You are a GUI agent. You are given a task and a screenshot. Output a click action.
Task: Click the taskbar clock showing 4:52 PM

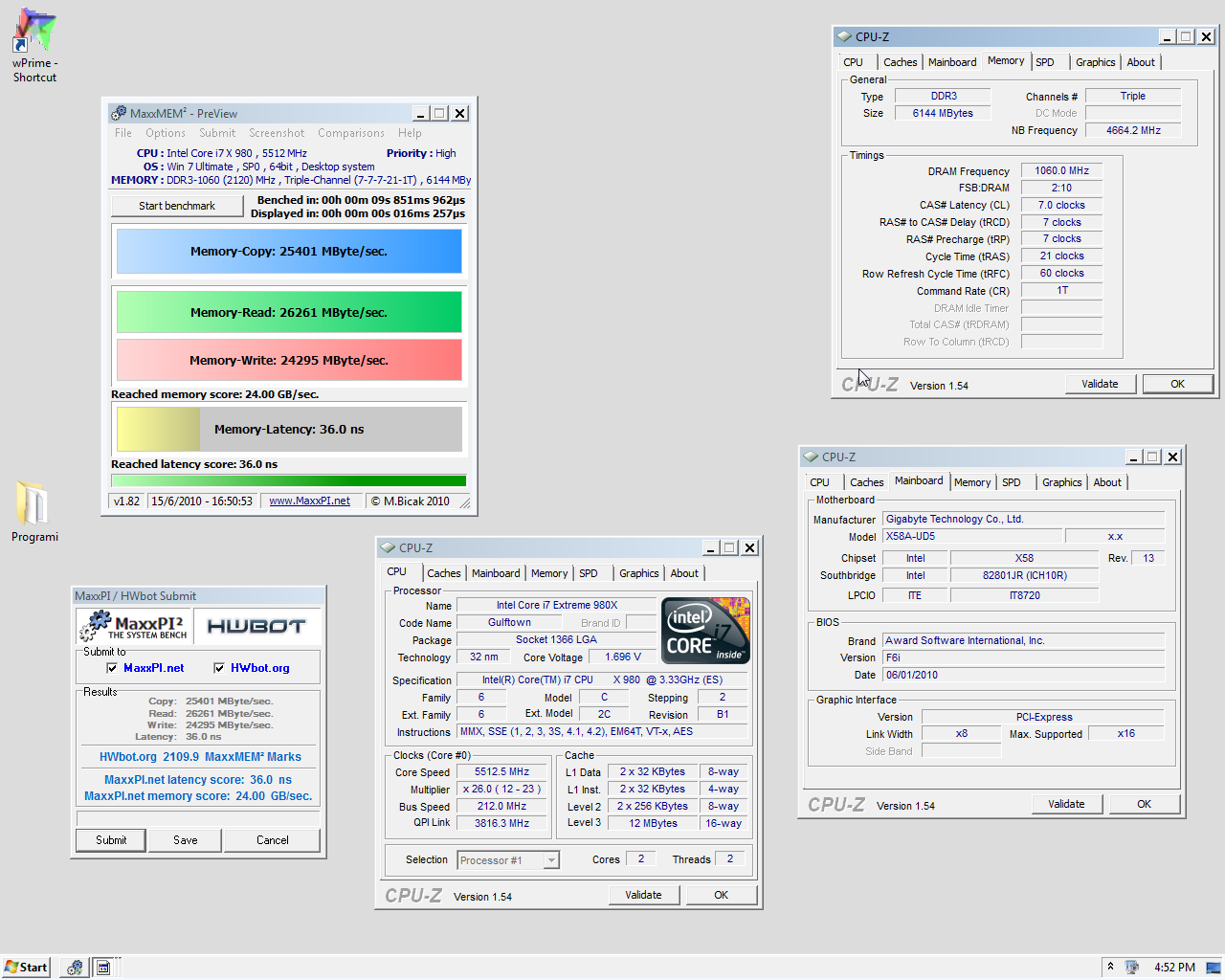tap(1174, 968)
